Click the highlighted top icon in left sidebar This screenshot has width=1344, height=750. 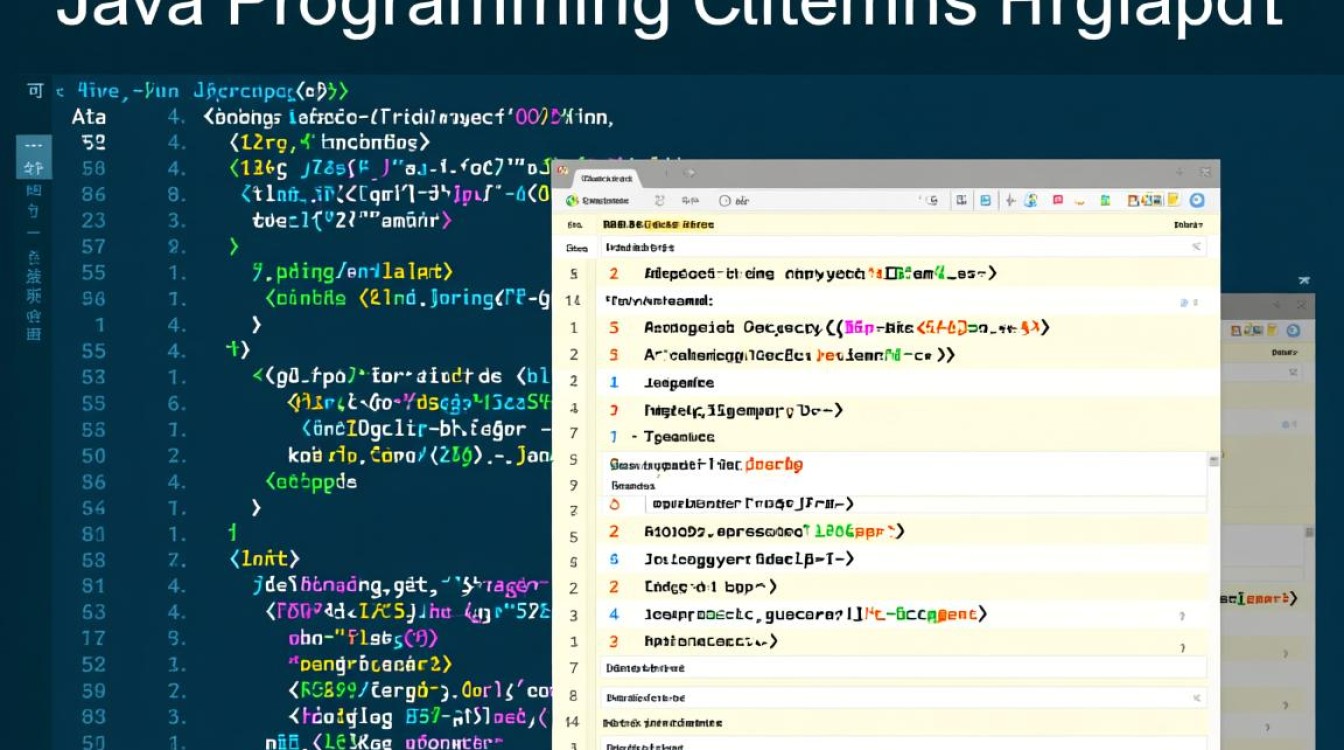click(33, 157)
